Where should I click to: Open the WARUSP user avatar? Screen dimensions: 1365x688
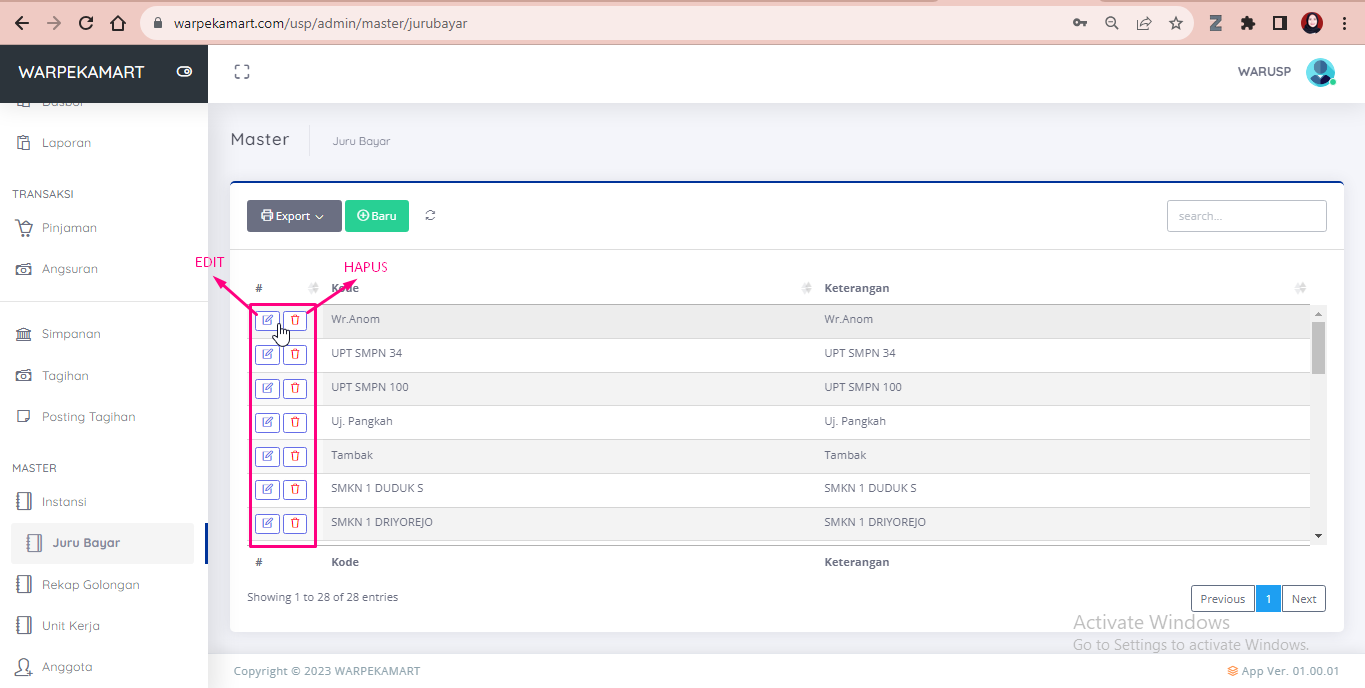tap(1321, 72)
